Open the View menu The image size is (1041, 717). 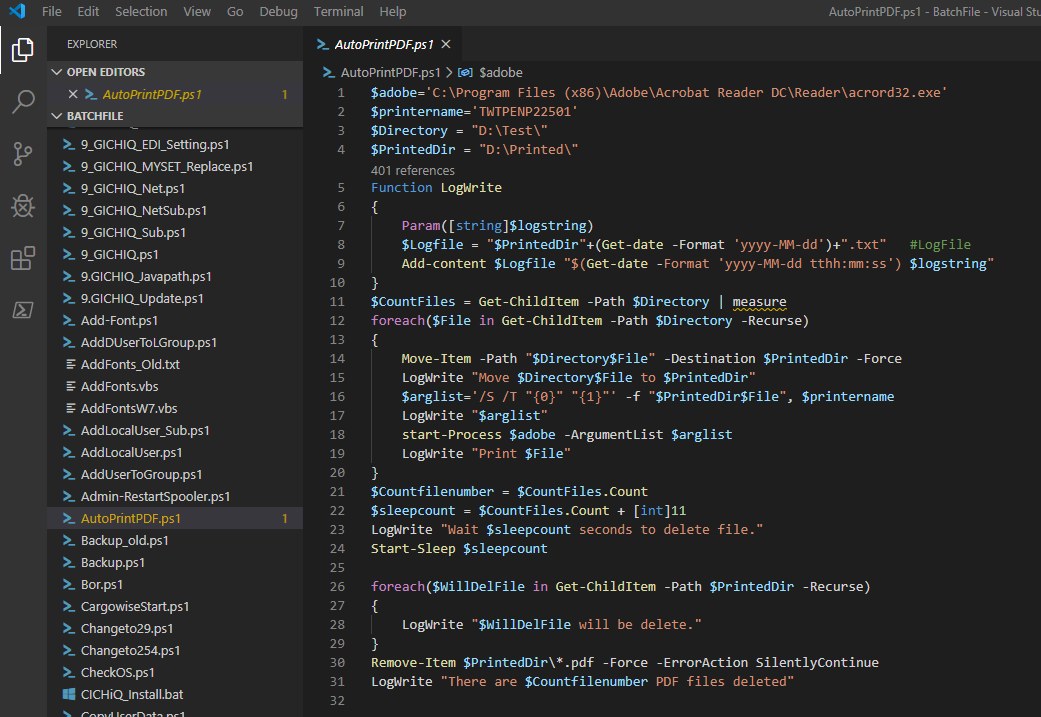coord(197,11)
